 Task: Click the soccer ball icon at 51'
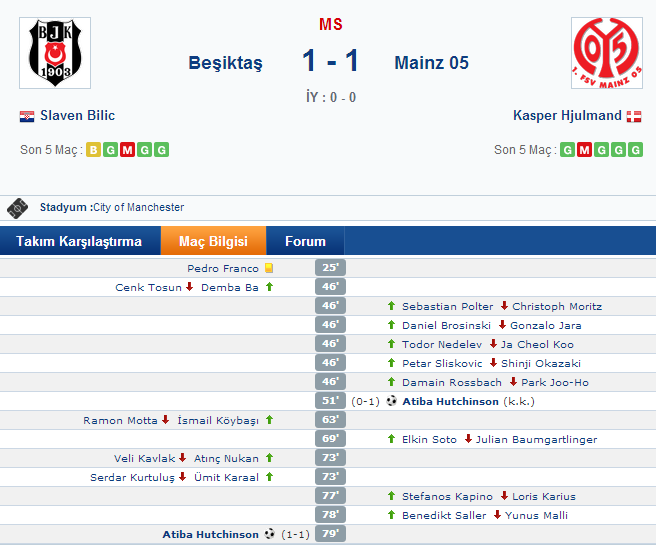pos(391,401)
